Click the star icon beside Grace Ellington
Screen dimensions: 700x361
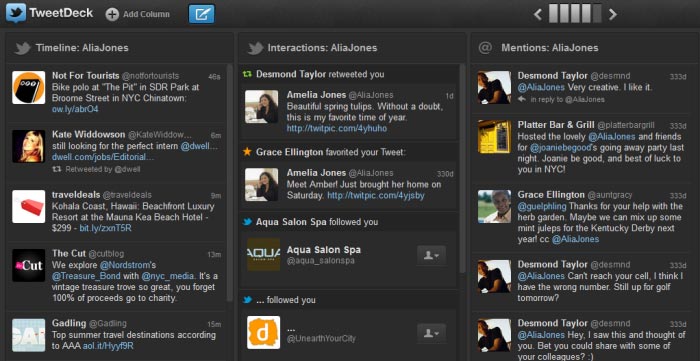tap(247, 152)
